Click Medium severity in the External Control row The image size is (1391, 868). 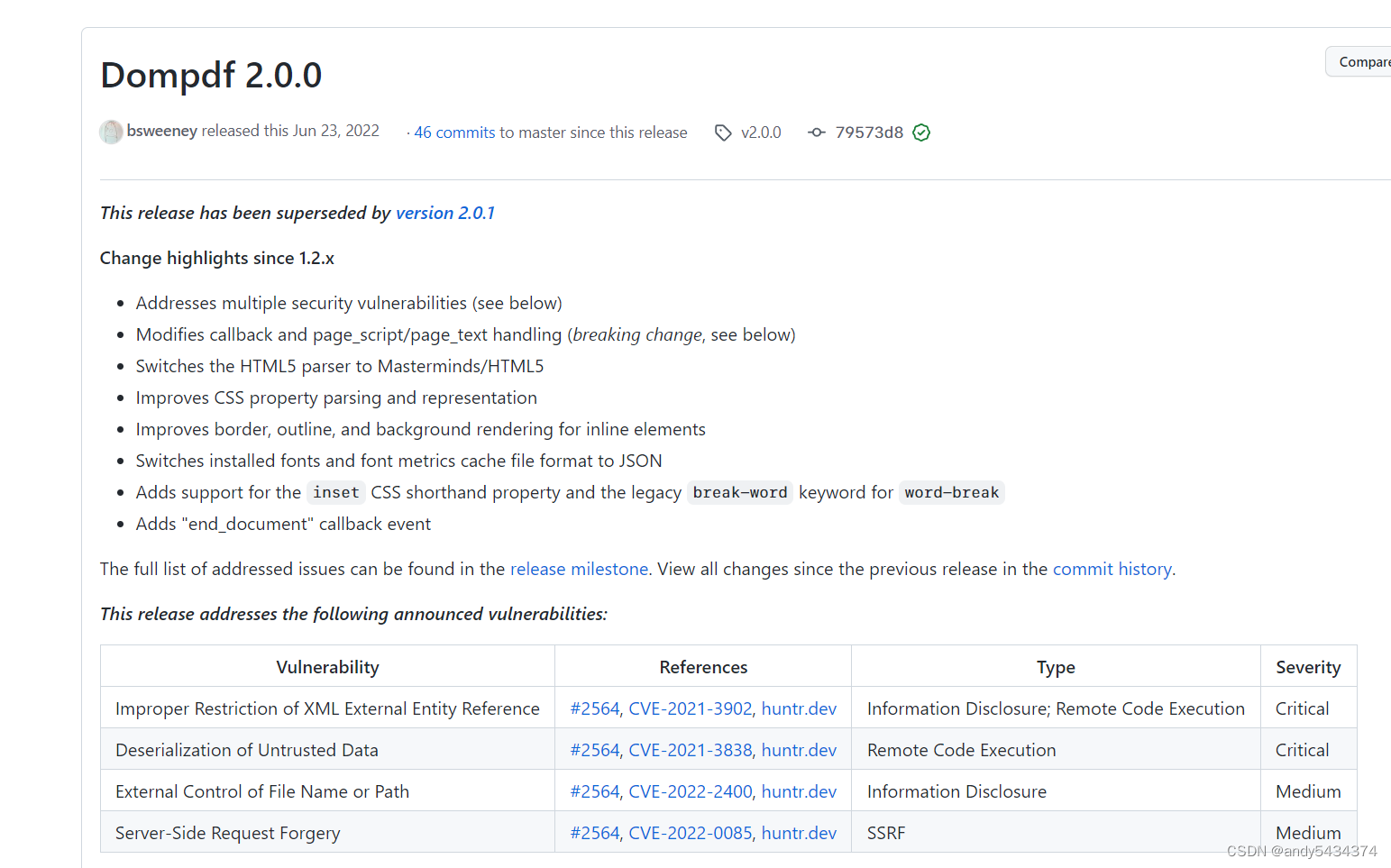click(x=1308, y=791)
